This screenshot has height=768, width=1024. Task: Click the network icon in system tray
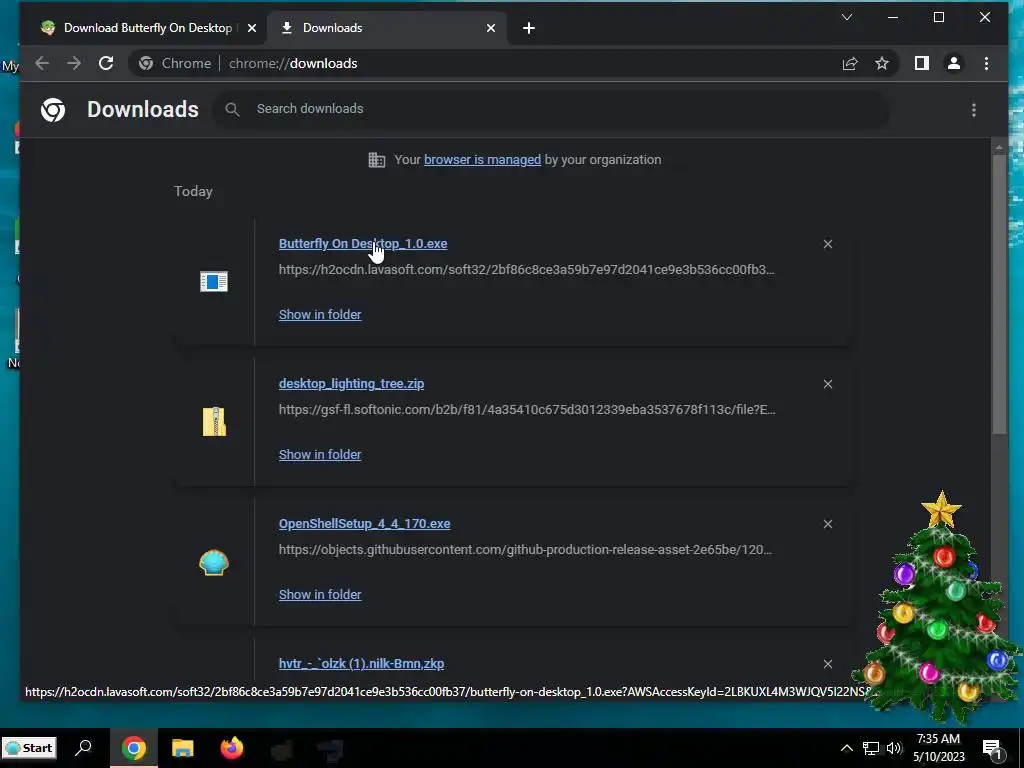[x=871, y=748]
